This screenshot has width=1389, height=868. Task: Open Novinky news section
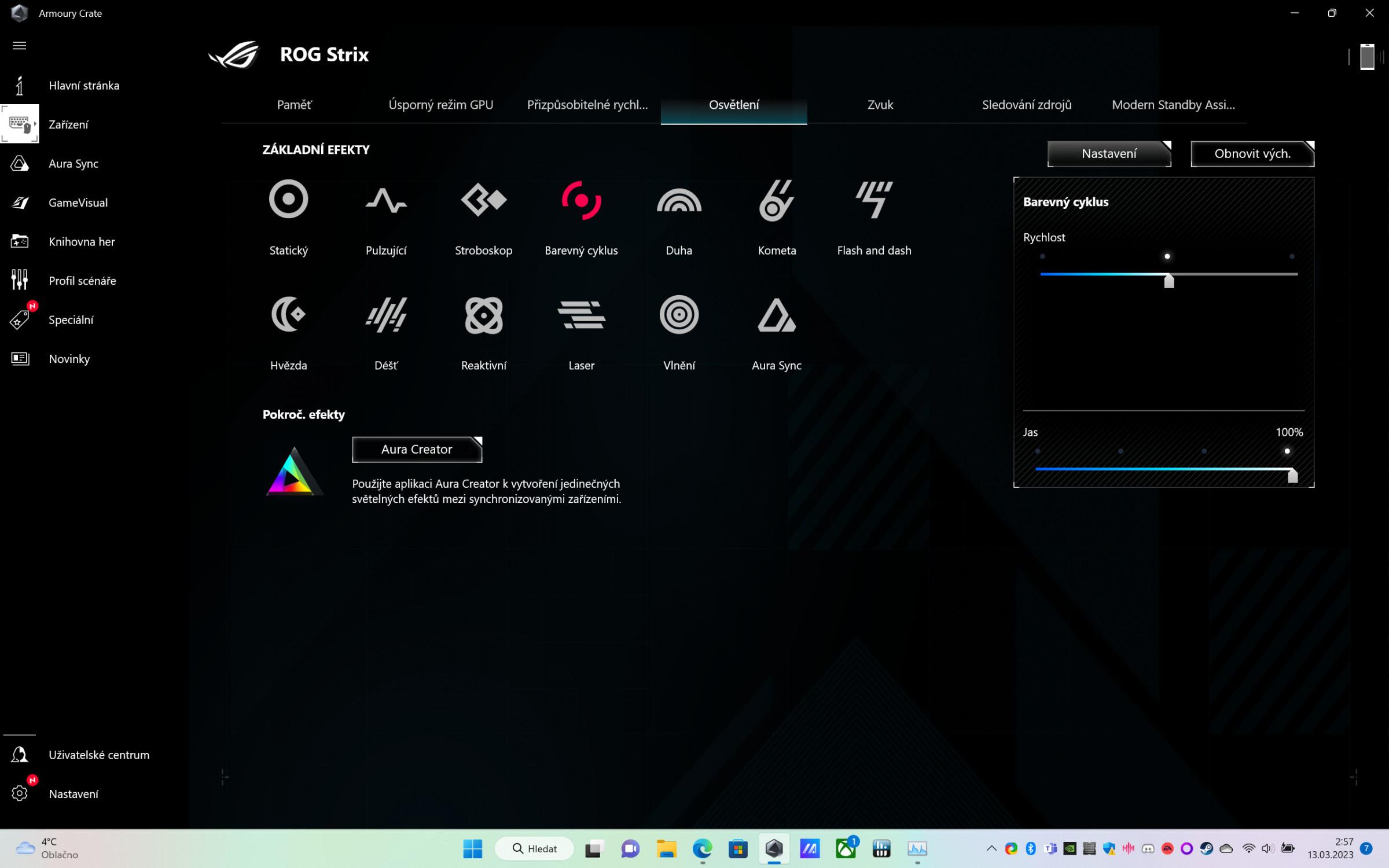(69, 359)
